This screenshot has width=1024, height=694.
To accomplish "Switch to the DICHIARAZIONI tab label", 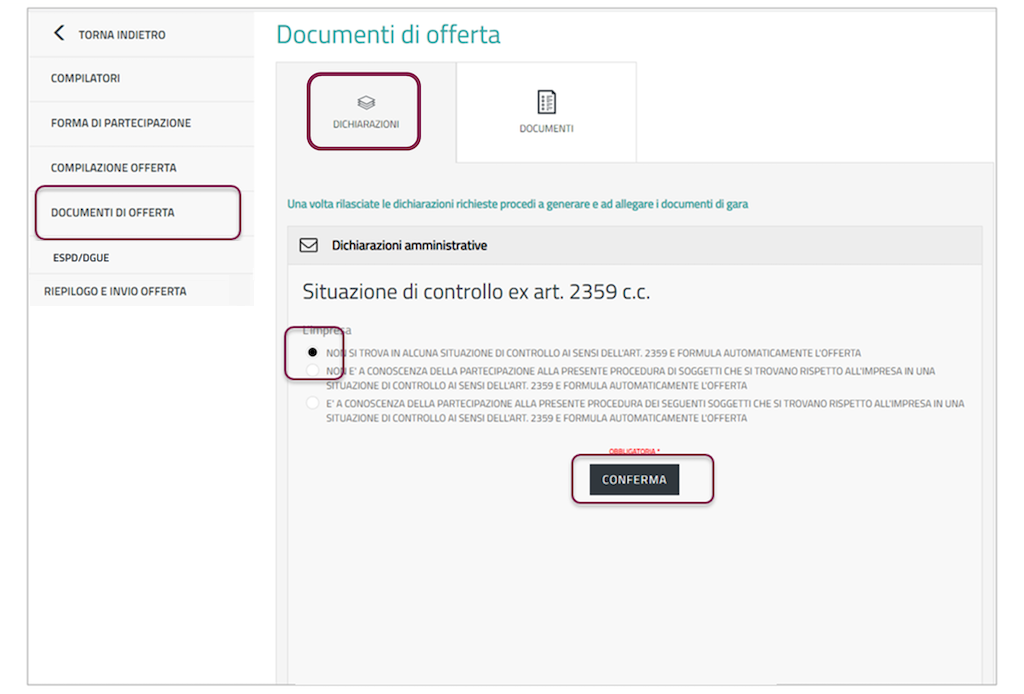I will (366, 126).
